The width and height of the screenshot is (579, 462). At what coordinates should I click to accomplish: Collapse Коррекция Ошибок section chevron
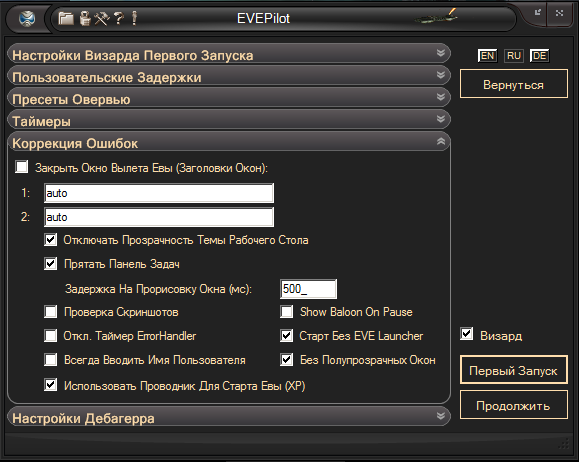click(x=441, y=141)
